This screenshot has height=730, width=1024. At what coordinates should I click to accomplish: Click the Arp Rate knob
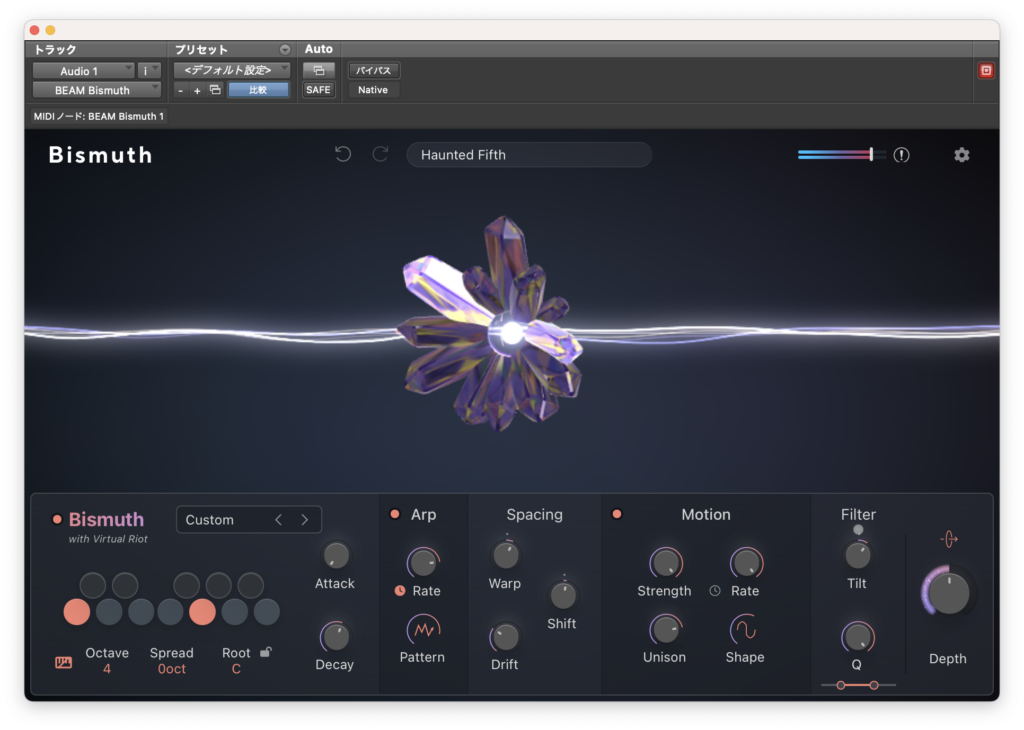[x=423, y=562]
